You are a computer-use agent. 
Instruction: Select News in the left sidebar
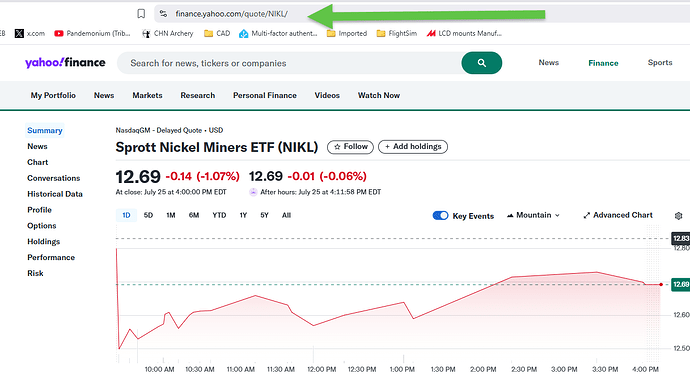37,146
